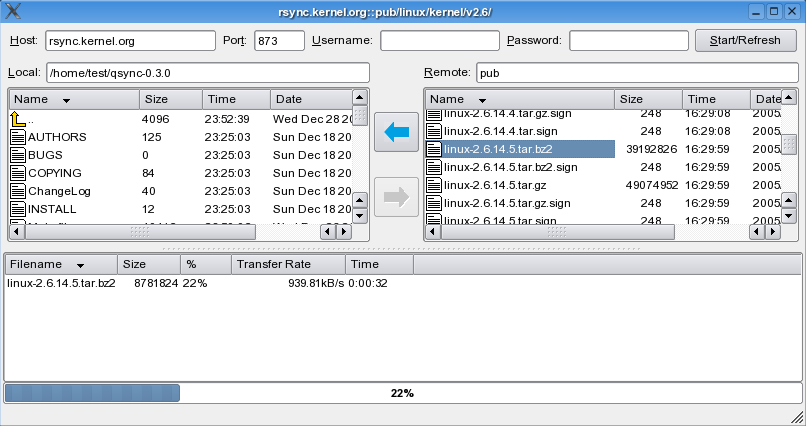Focus the Username input field

point(439,41)
